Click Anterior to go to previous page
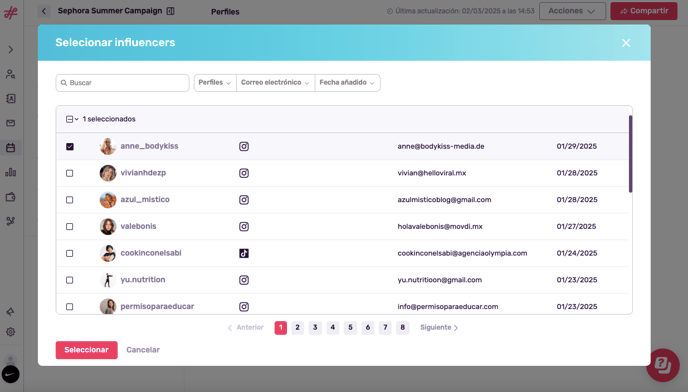 click(x=245, y=327)
